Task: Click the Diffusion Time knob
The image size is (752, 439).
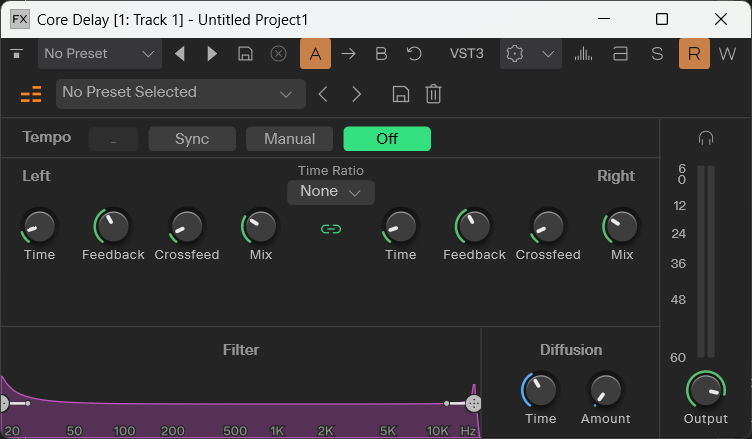Action: pos(540,390)
